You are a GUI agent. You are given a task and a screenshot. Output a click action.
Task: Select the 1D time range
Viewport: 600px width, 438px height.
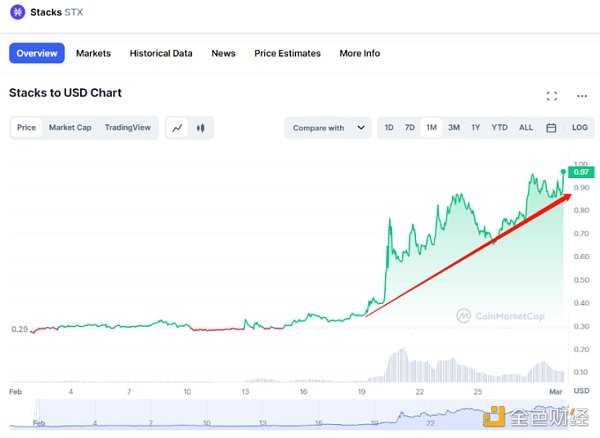coord(389,128)
